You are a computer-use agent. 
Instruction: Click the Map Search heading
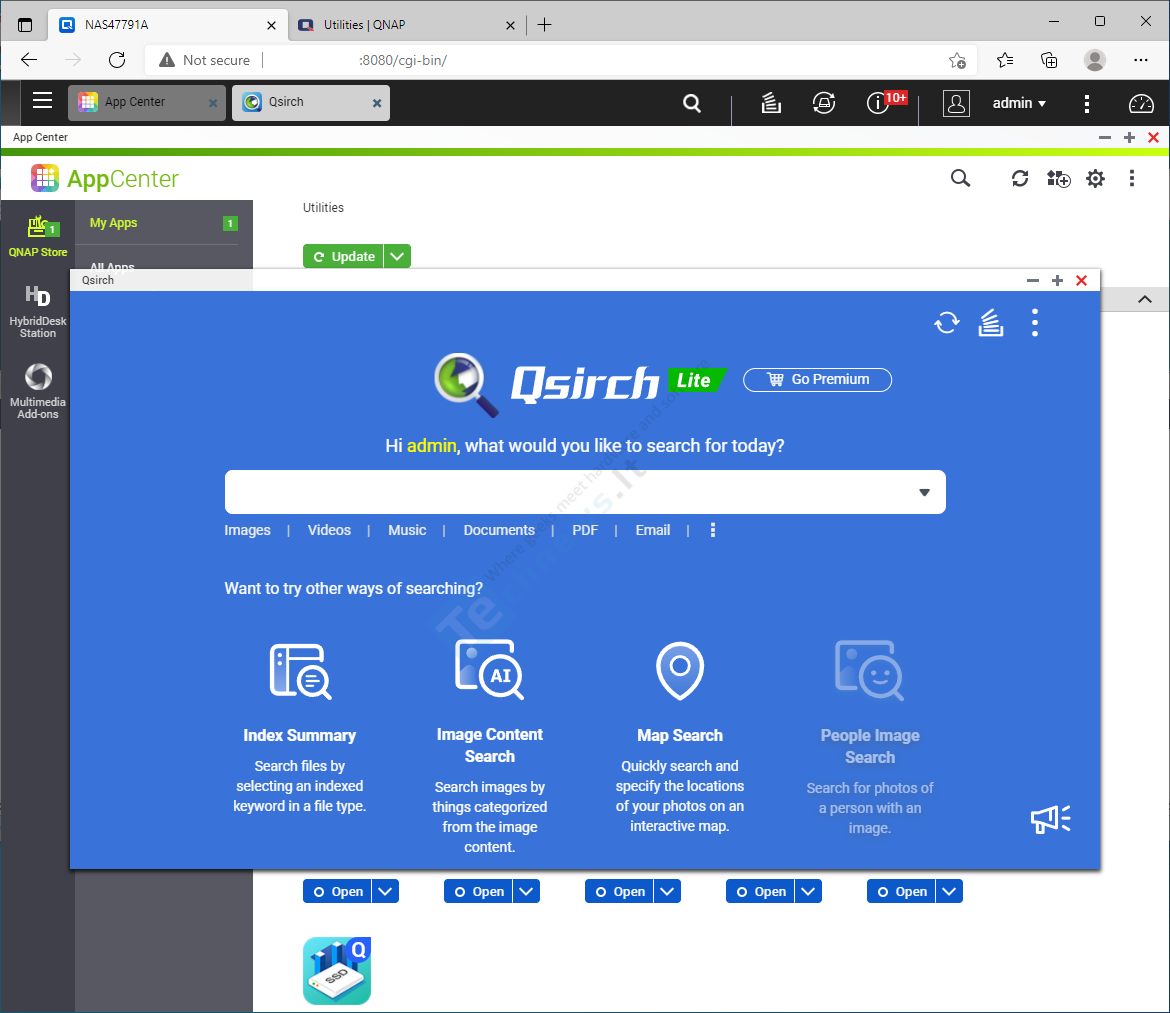click(x=680, y=736)
